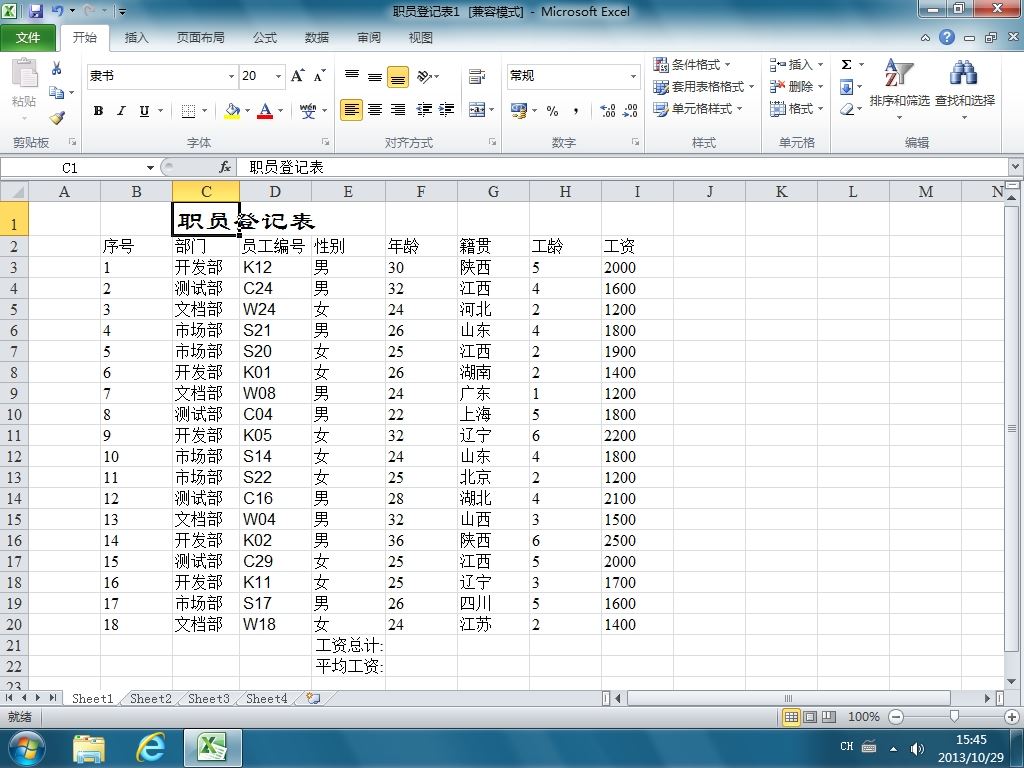1024x768 pixels.
Task: Switch to Sheet3 worksheet tab
Action: [x=209, y=698]
